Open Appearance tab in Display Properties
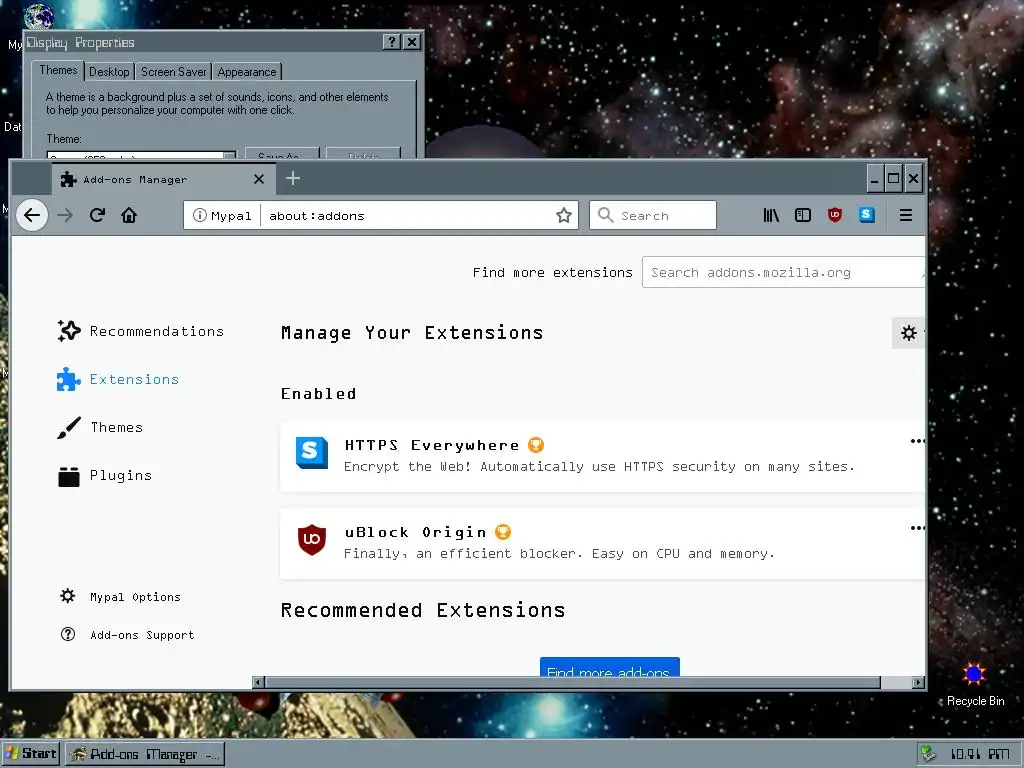 247,72
